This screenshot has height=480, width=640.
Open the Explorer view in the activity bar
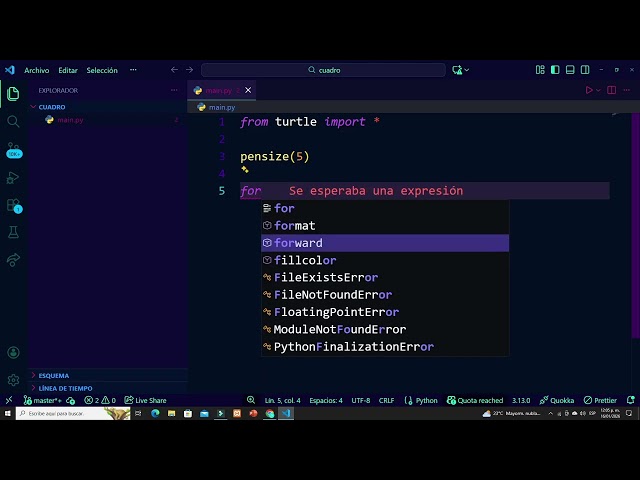(13, 94)
